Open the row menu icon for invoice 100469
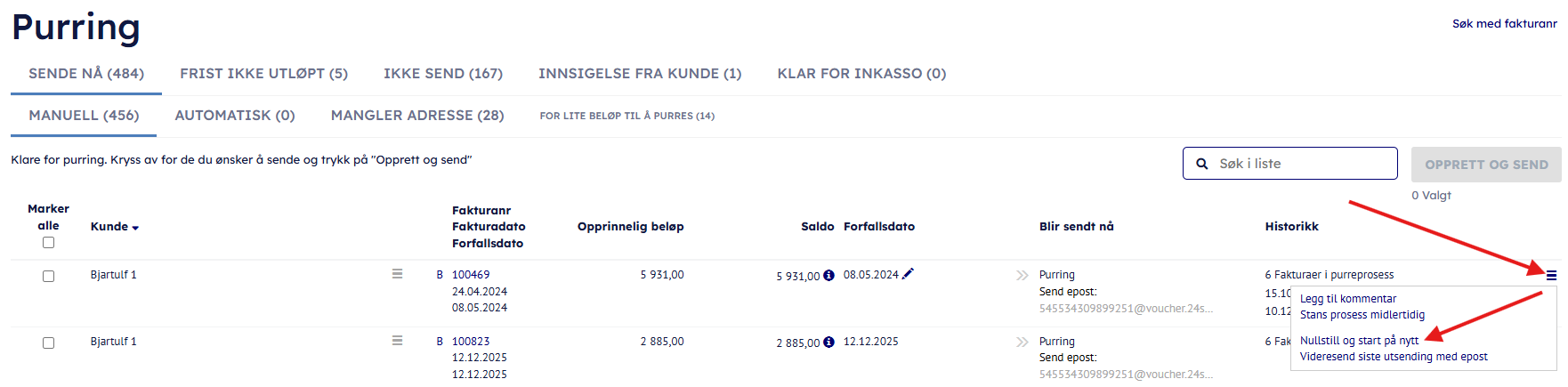1568x387 pixels. (397, 274)
